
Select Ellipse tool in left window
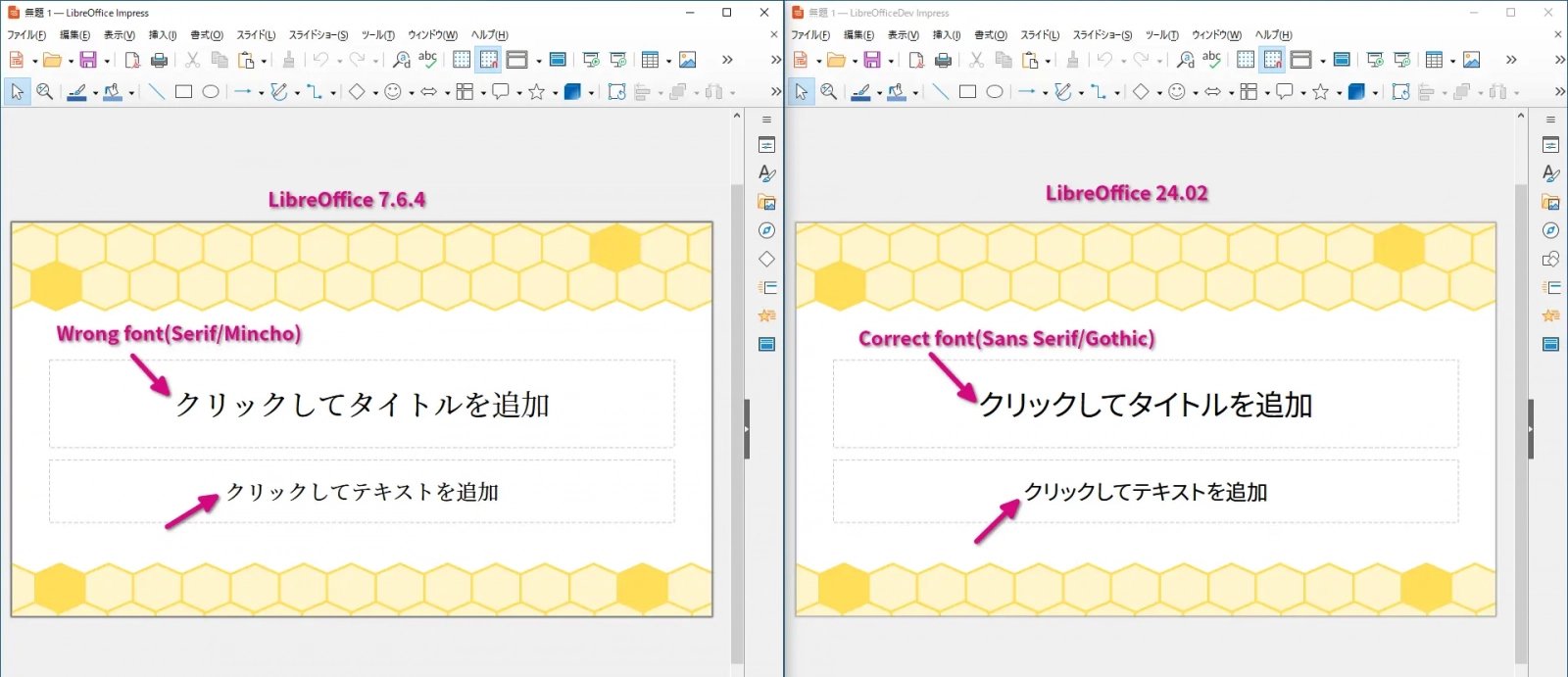[x=210, y=91]
